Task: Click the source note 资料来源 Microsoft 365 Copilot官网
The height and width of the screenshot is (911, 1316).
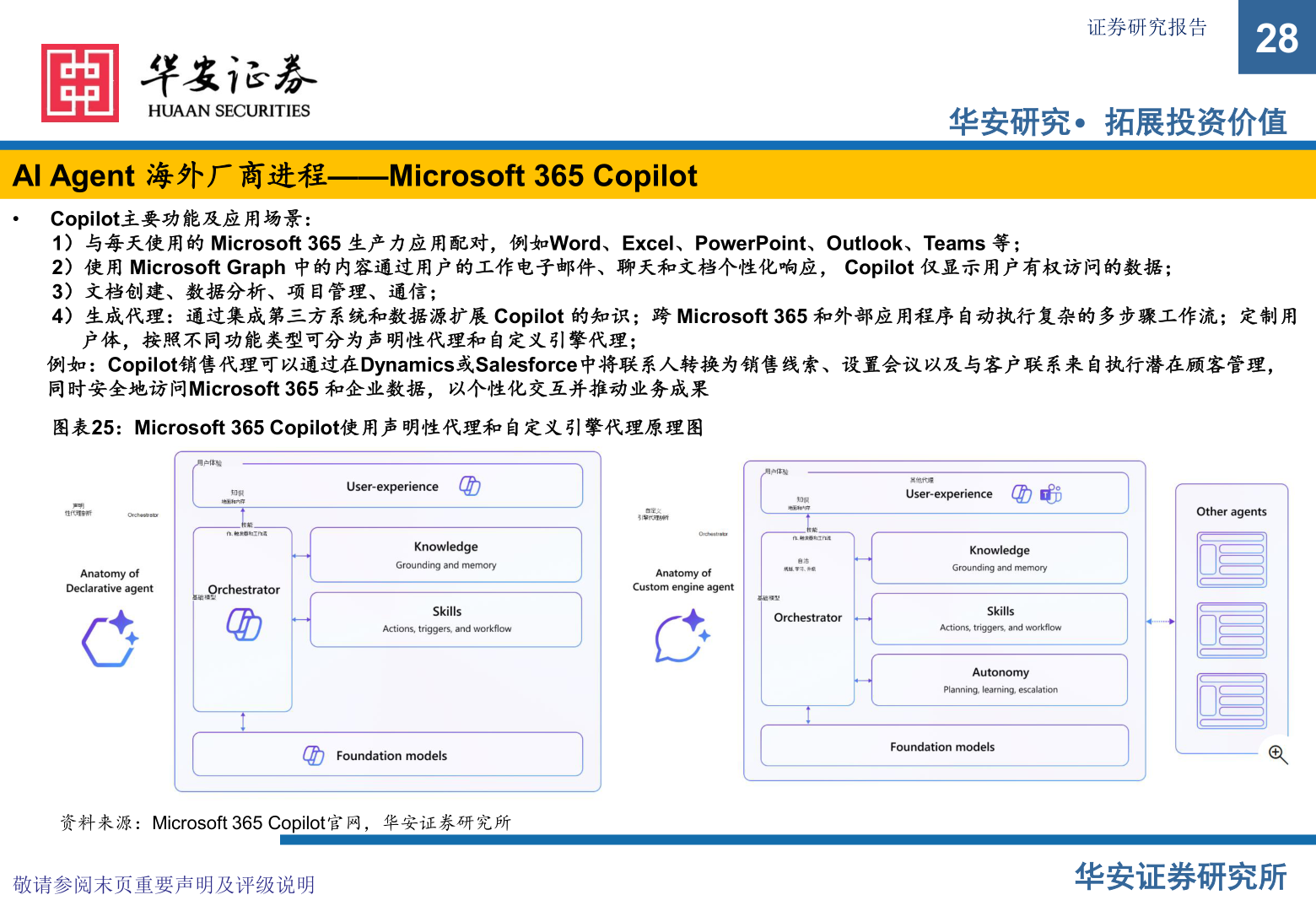Action: (285, 822)
